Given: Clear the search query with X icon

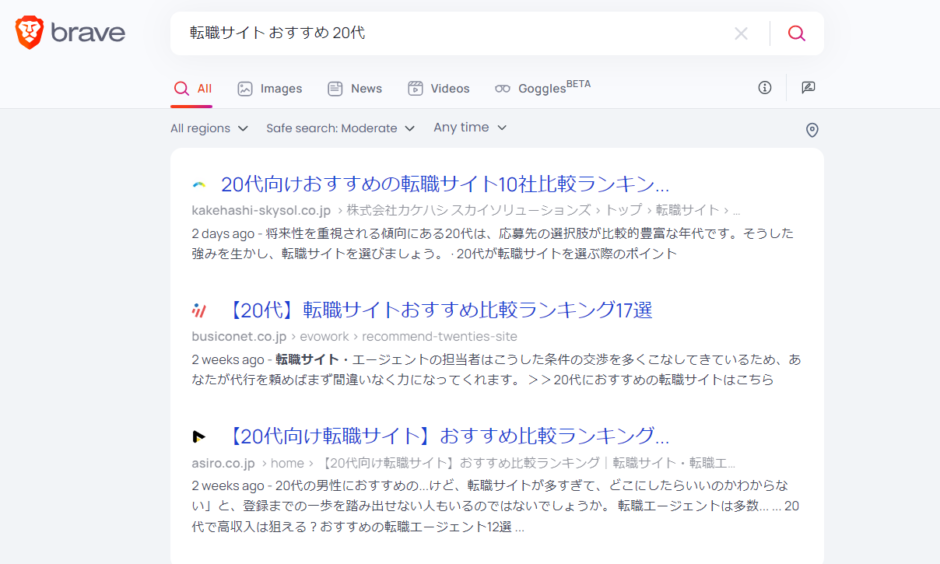Looking at the screenshot, I should [741, 34].
